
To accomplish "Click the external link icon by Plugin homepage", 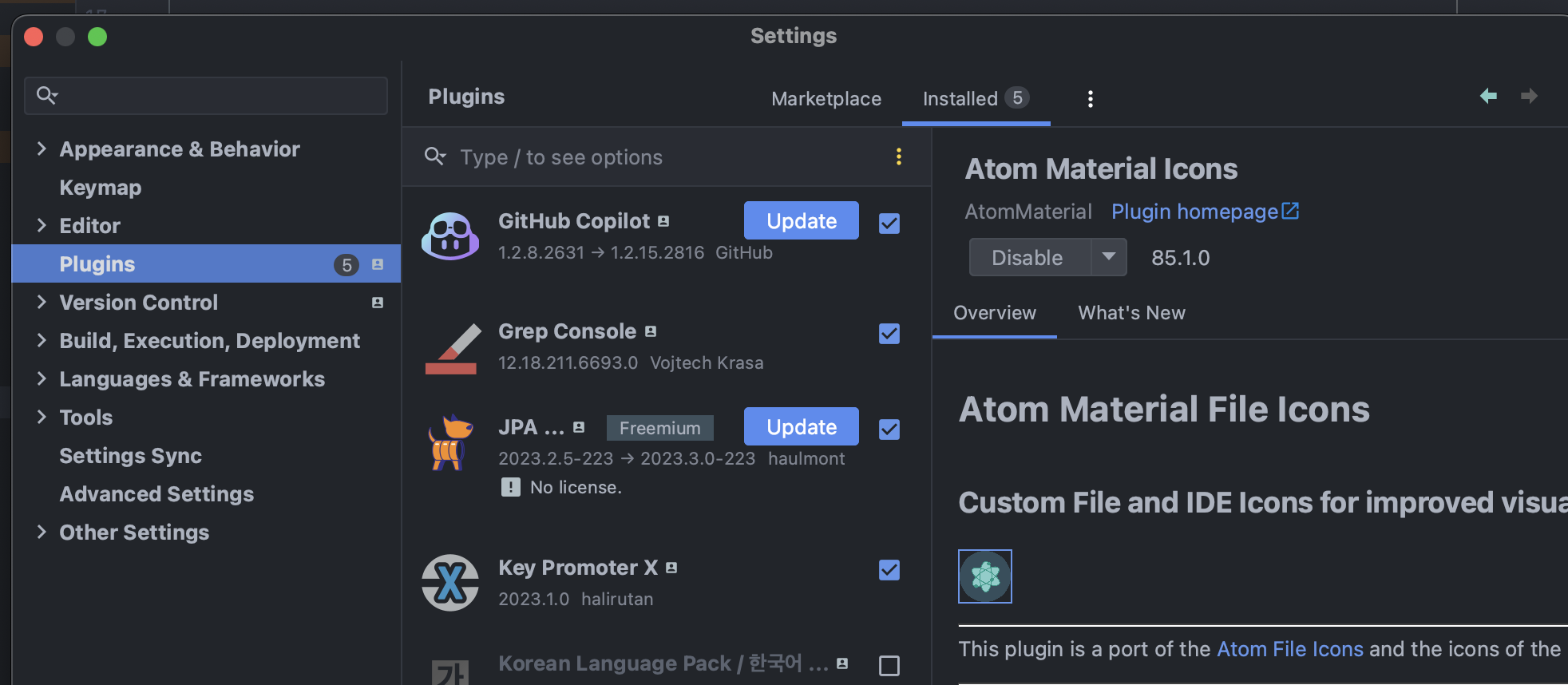I will coord(1290,211).
